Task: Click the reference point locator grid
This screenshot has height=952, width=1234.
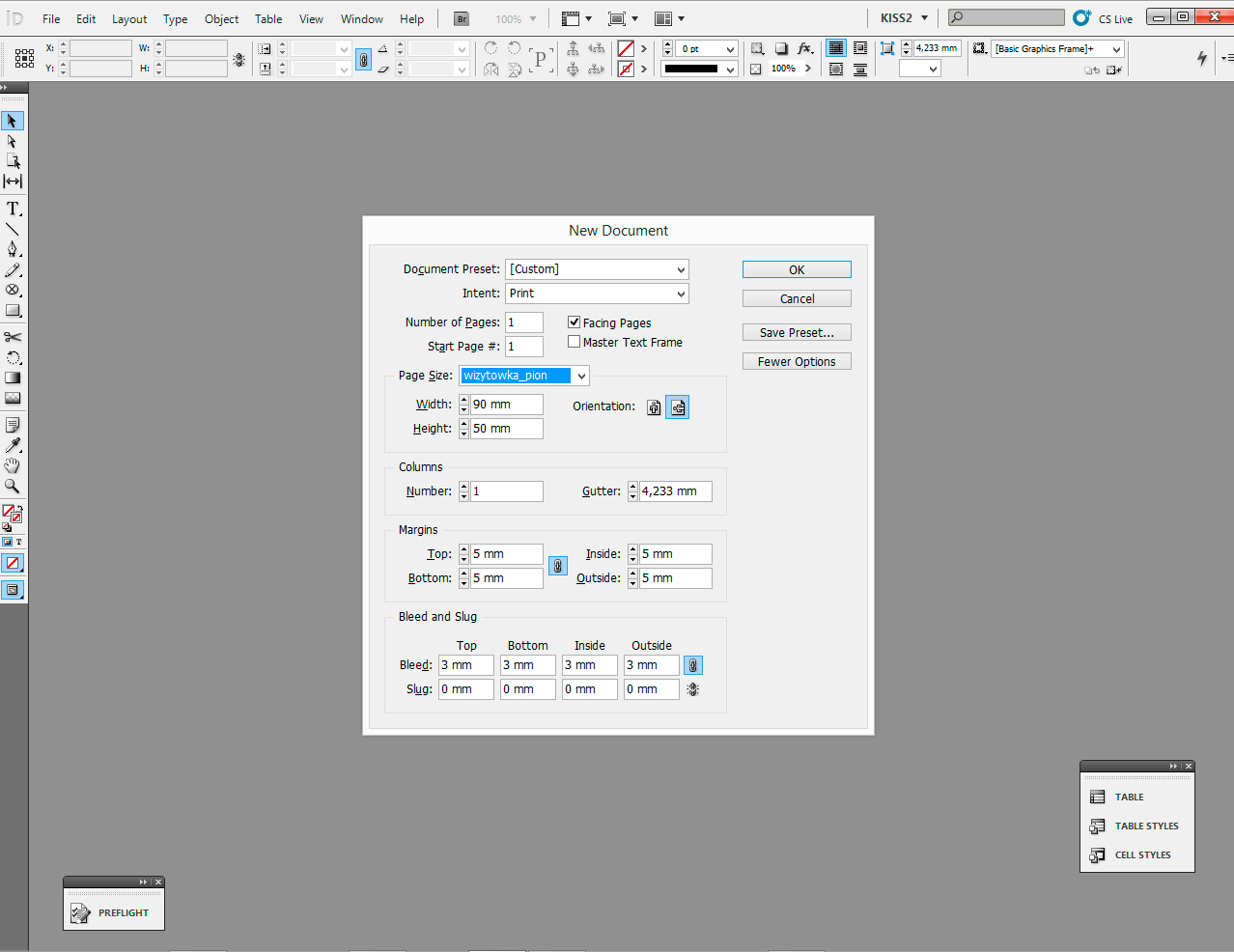Action: pos(25,58)
